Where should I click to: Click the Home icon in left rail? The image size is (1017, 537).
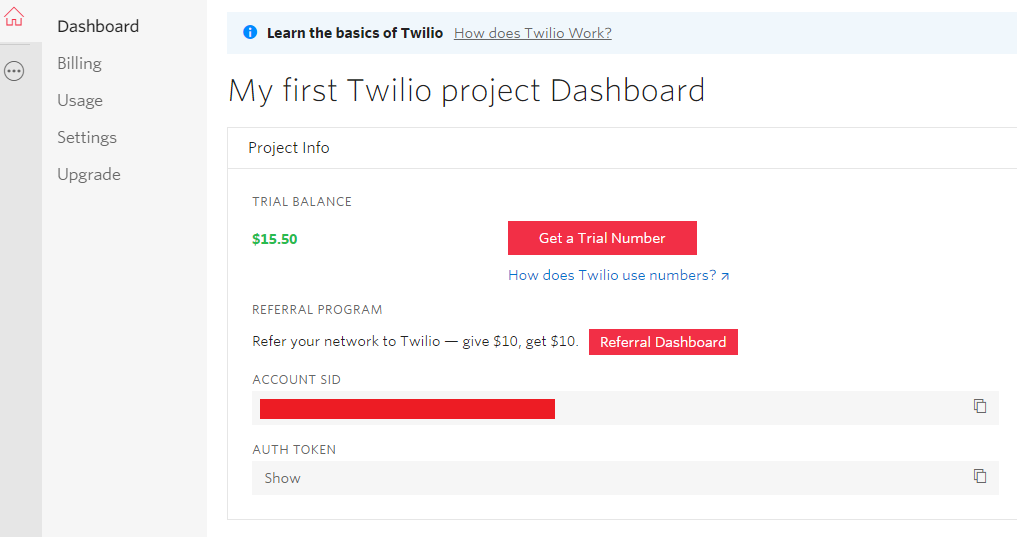click(x=14, y=17)
